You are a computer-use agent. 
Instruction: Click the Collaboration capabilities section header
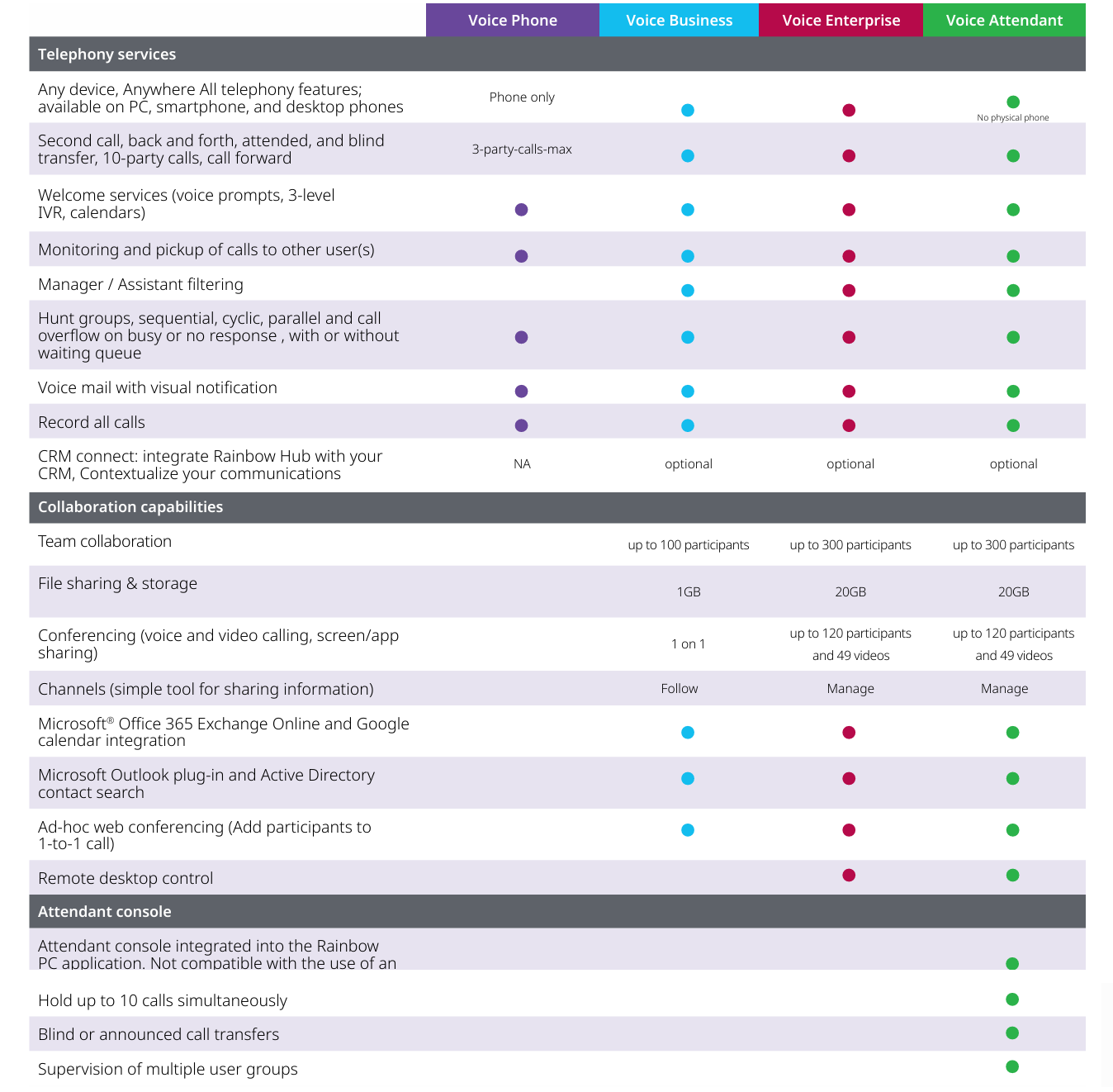point(130,507)
